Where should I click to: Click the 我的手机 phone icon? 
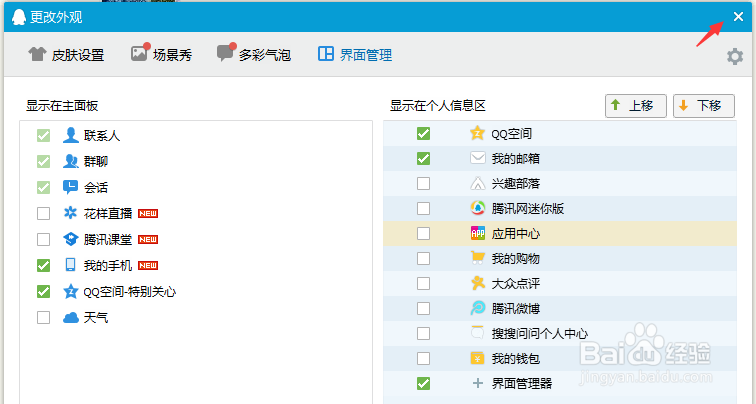pos(70,265)
